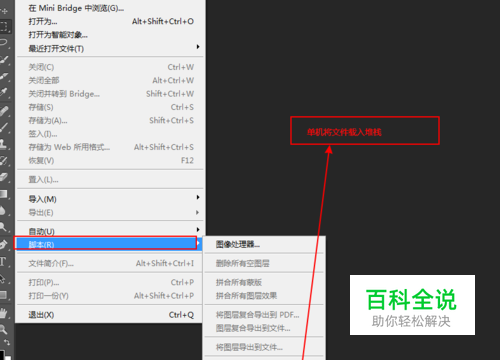Viewport: 500px width, 360px height.
Task: Select the Blur tool
Action: click(4, 210)
